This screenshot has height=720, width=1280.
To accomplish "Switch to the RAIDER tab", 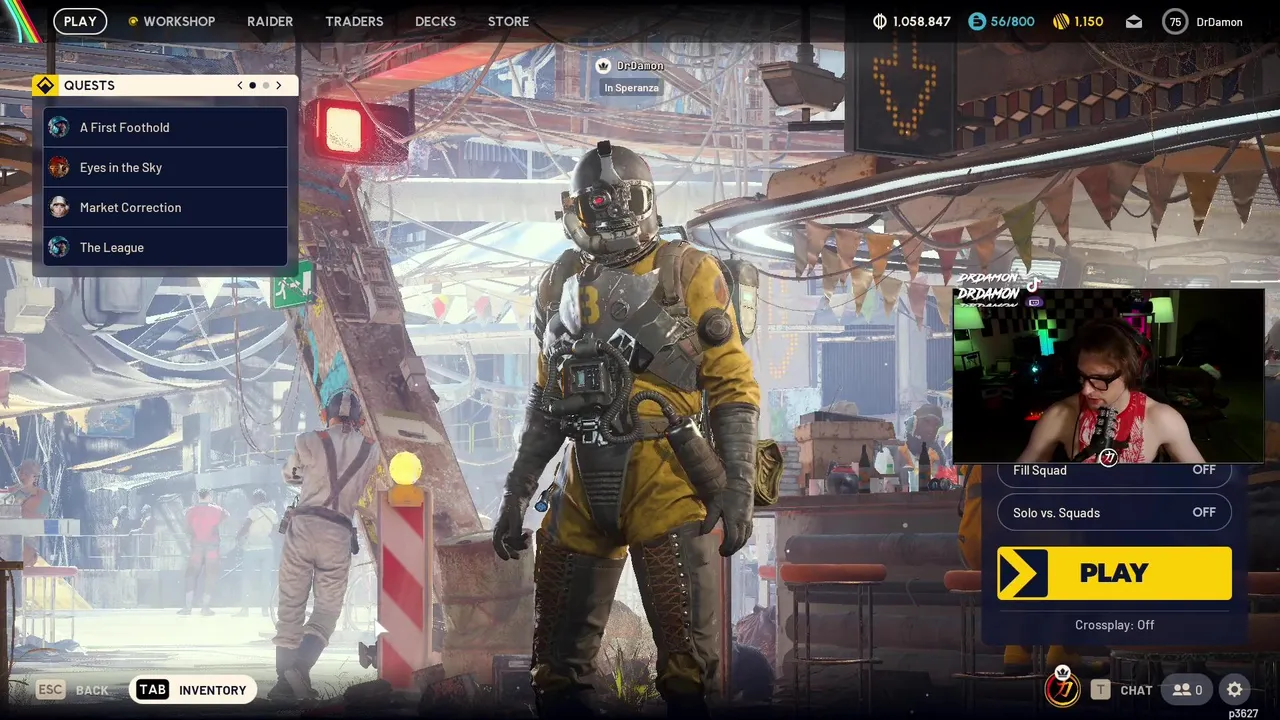I will click(x=270, y=21).
